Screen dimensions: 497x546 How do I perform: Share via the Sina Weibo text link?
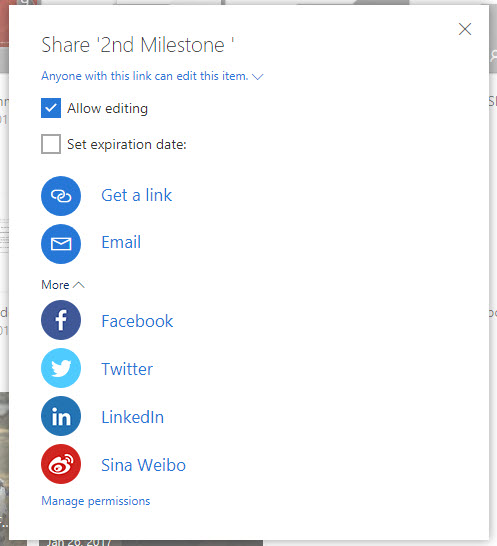click(143, 465)
